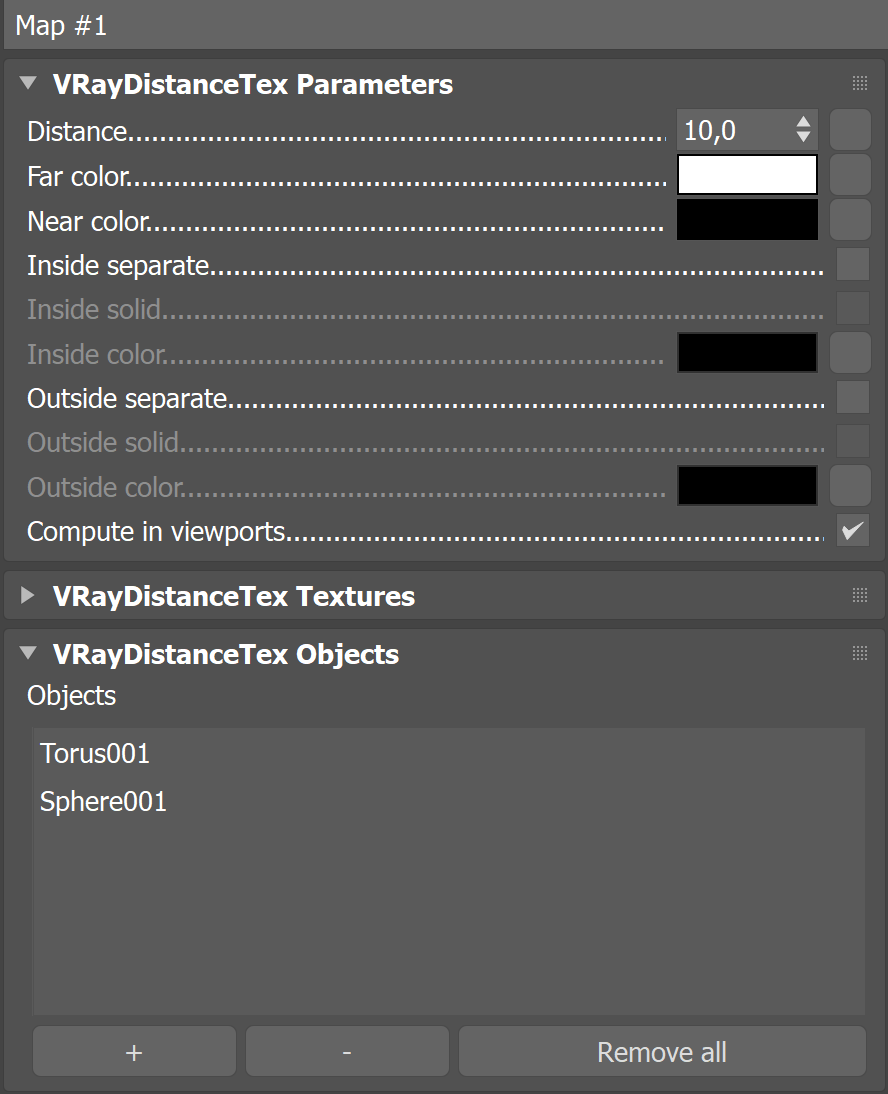The width and height of the screenshot is (888, 1094).
Task: Click the plus button to add object
Action: 134,1051
